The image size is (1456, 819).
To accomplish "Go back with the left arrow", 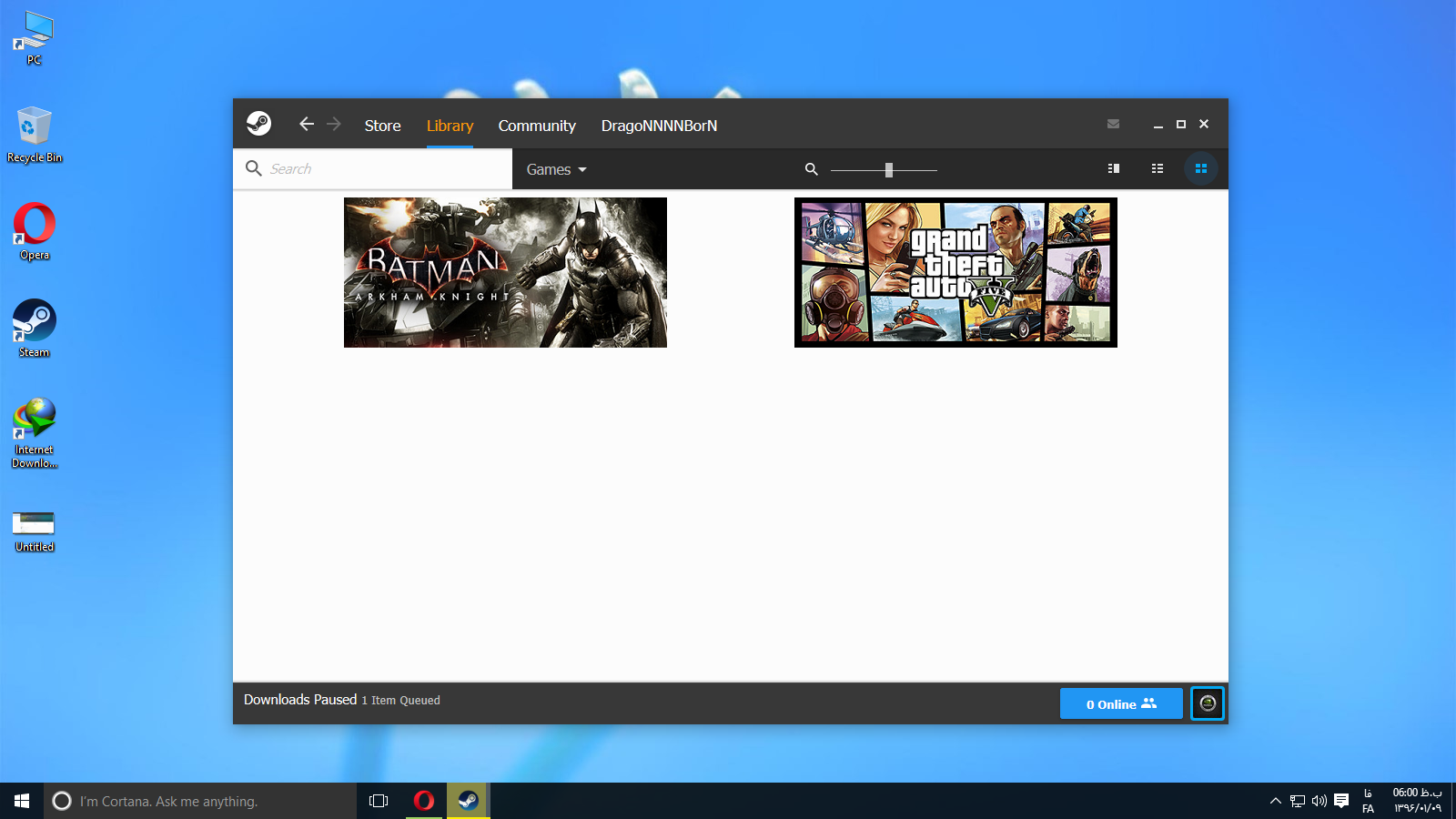I will click(307, 124).
